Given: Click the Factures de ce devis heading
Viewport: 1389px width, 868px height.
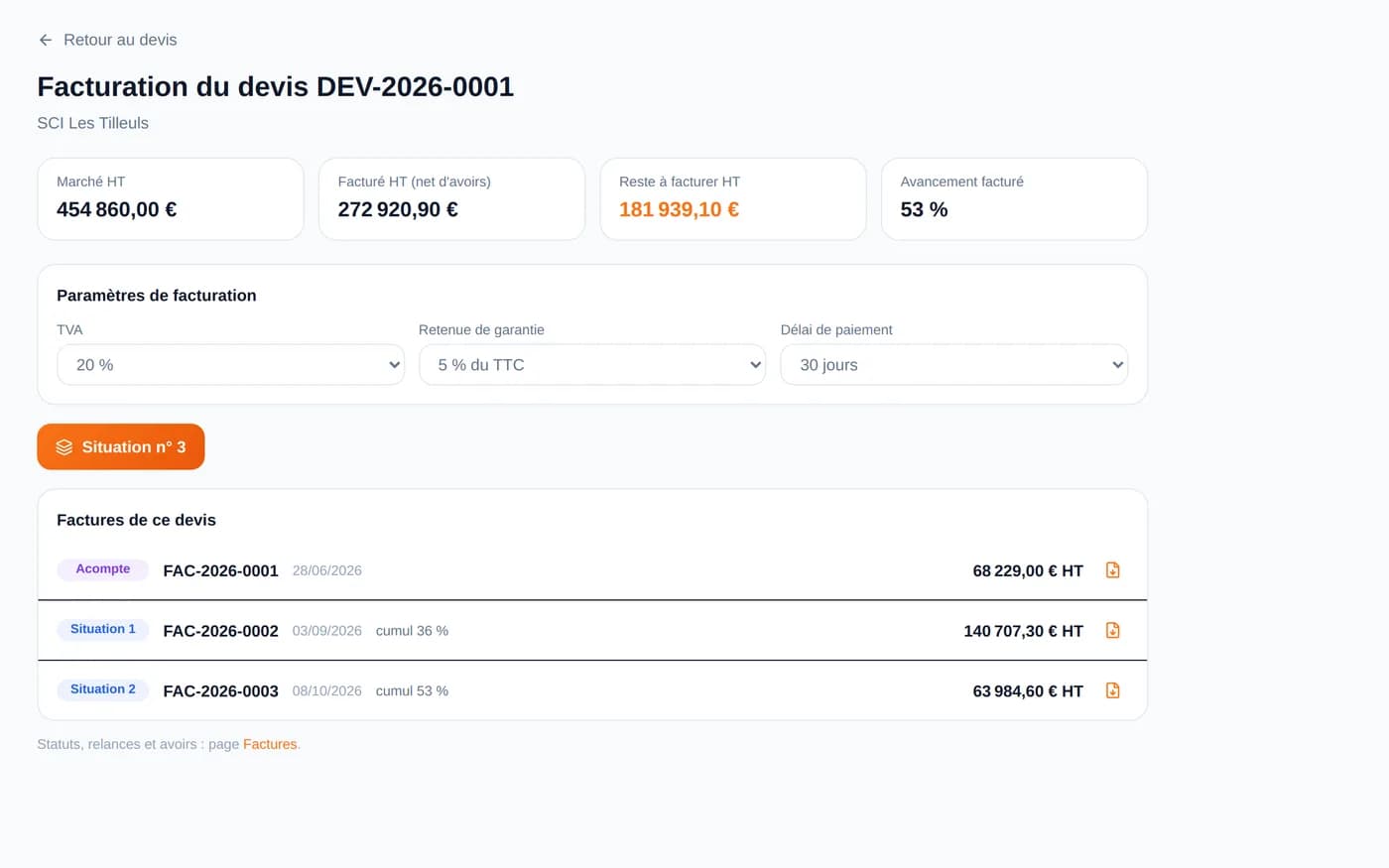Looking at the screenshot, I should 136,520.
